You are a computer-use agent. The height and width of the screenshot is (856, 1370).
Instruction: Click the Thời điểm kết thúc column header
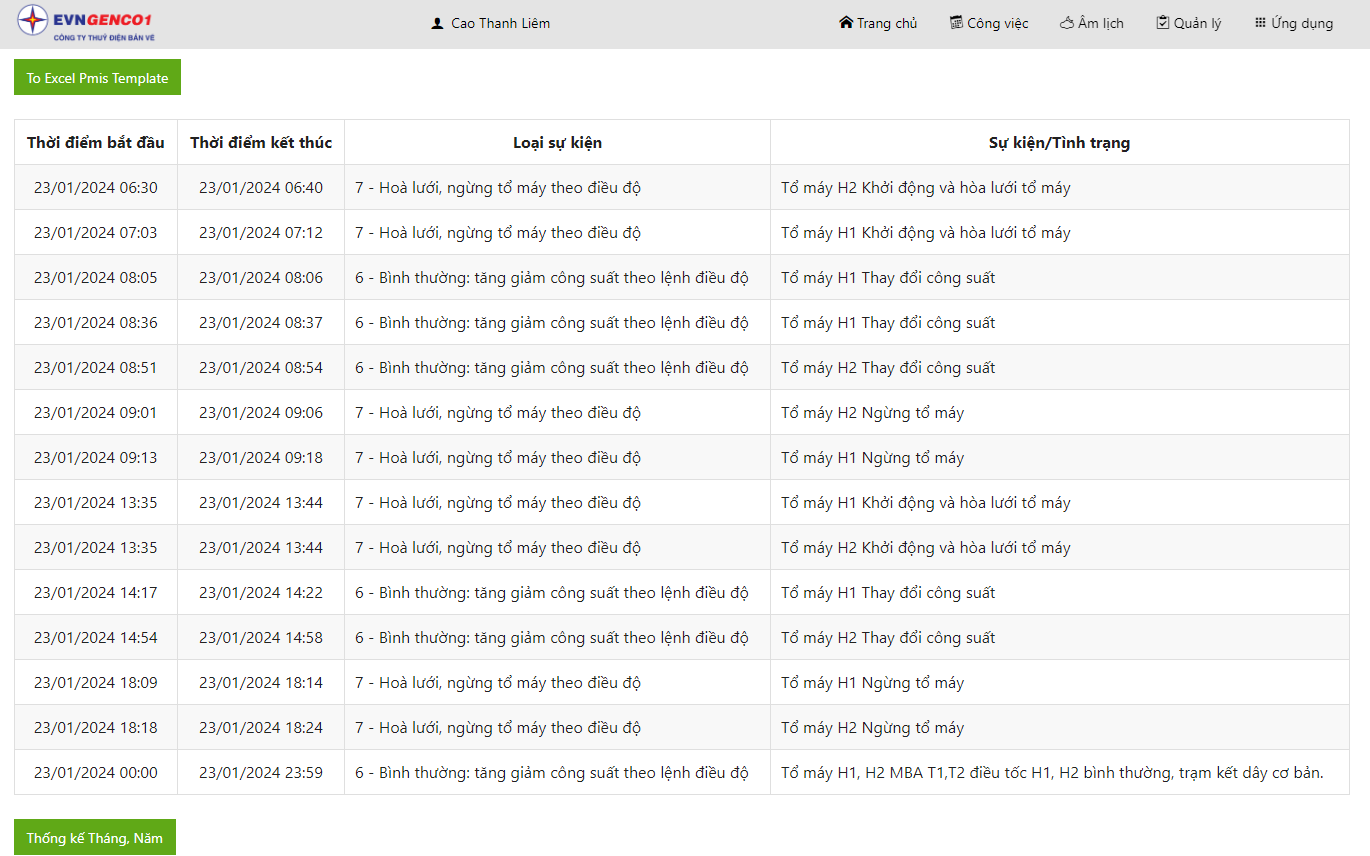click(x=261, y=142)
